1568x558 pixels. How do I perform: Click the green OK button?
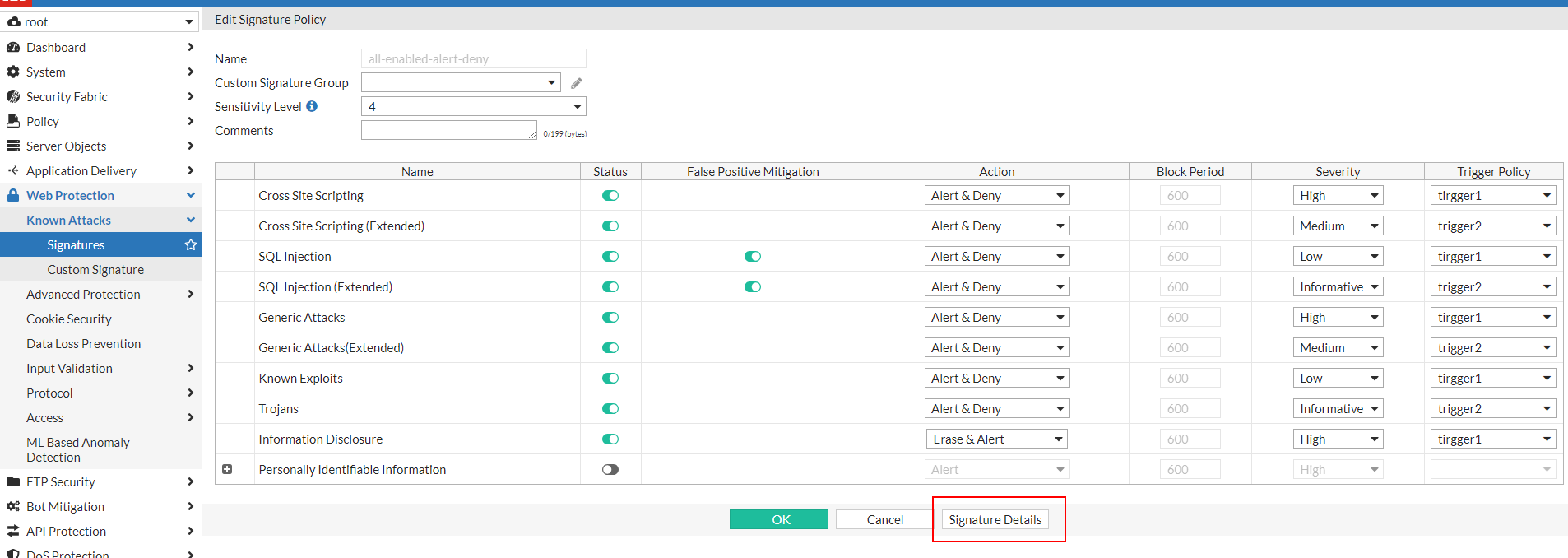[x=778, y=519]
